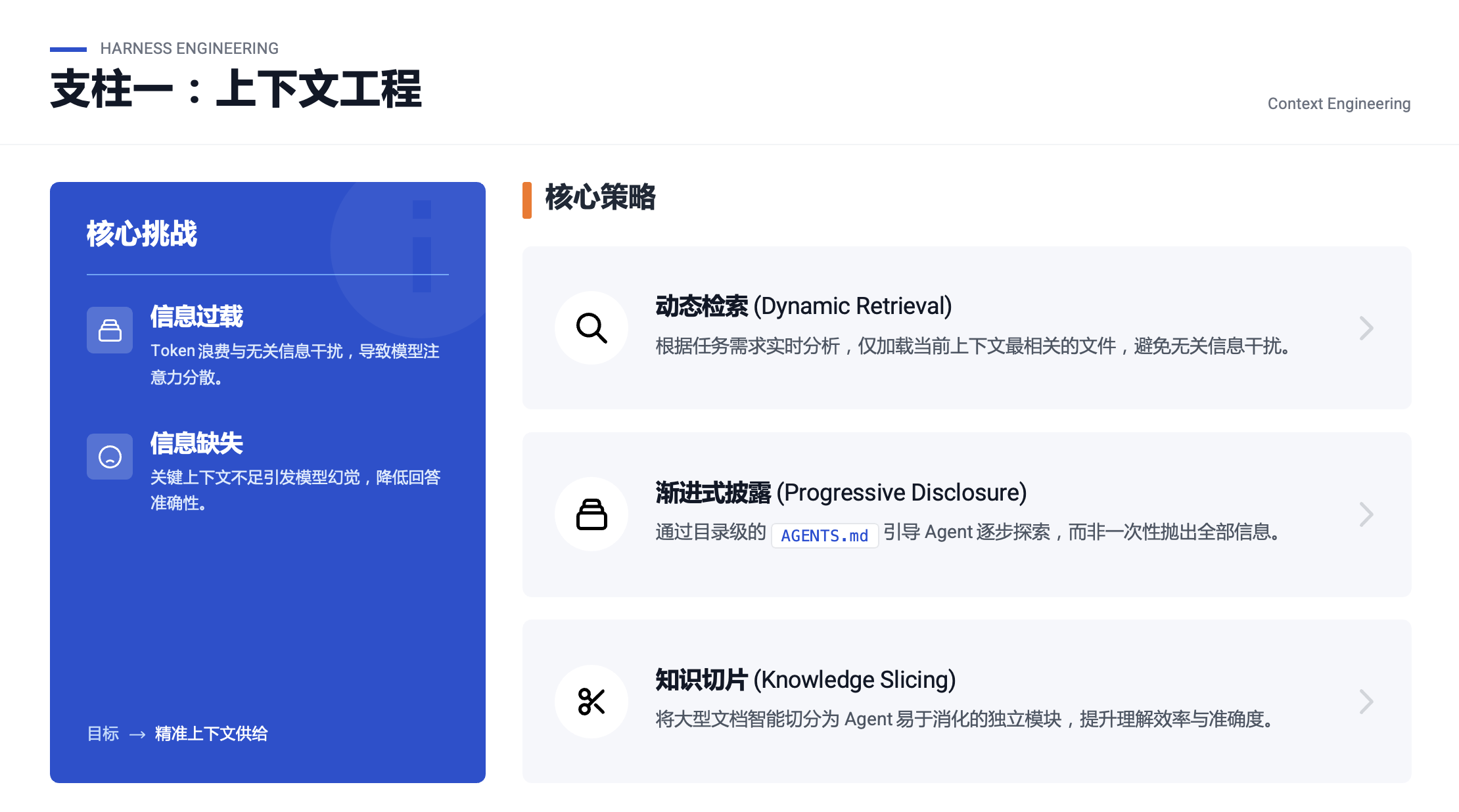Click the HARNESS ENGINEERING header label
This screenshot has height=812, width=1459.
click(189, 49)
